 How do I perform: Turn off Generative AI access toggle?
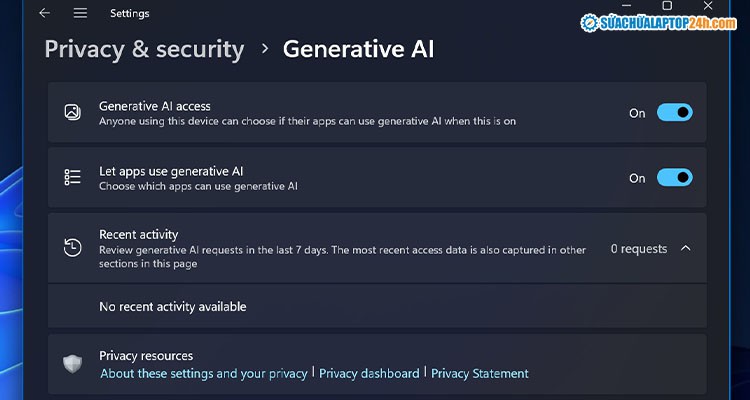674,113
